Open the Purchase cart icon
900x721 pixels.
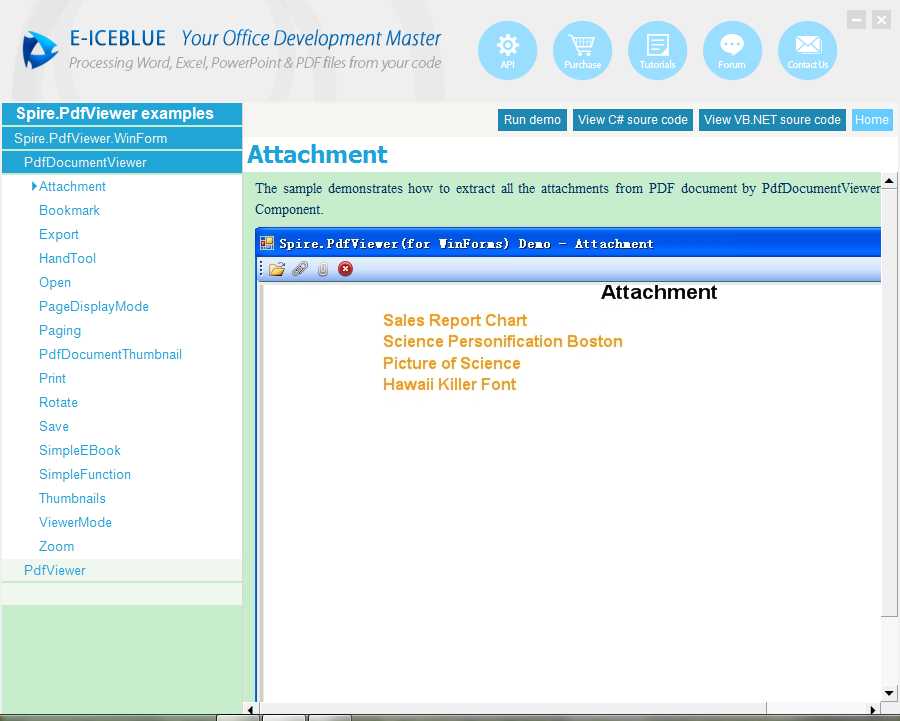click(582, 51)
